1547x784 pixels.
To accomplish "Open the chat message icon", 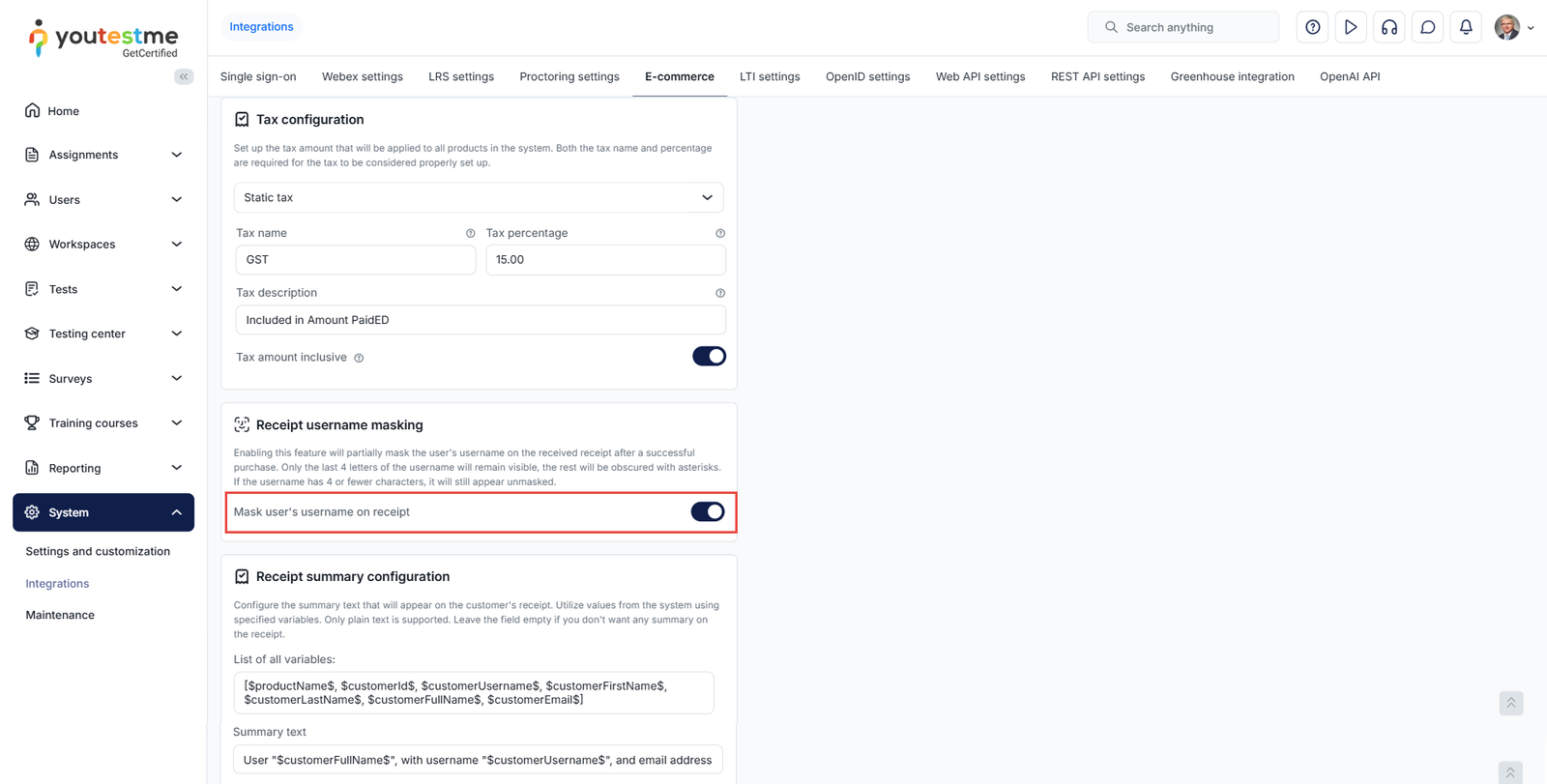I will pyautogui.click(x=1427, y=27).
